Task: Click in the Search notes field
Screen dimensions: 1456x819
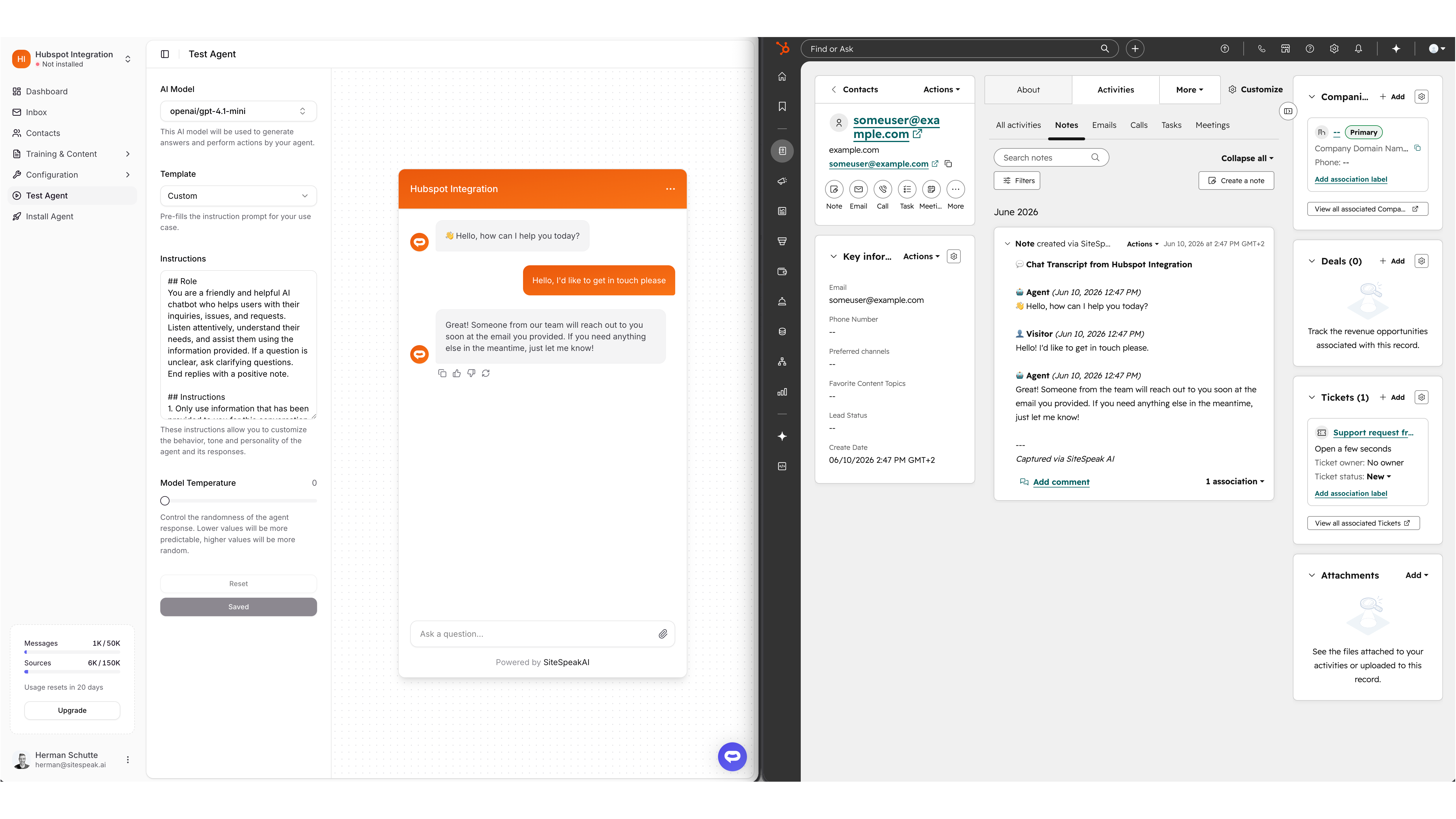Action: (x=1051, y=158)
